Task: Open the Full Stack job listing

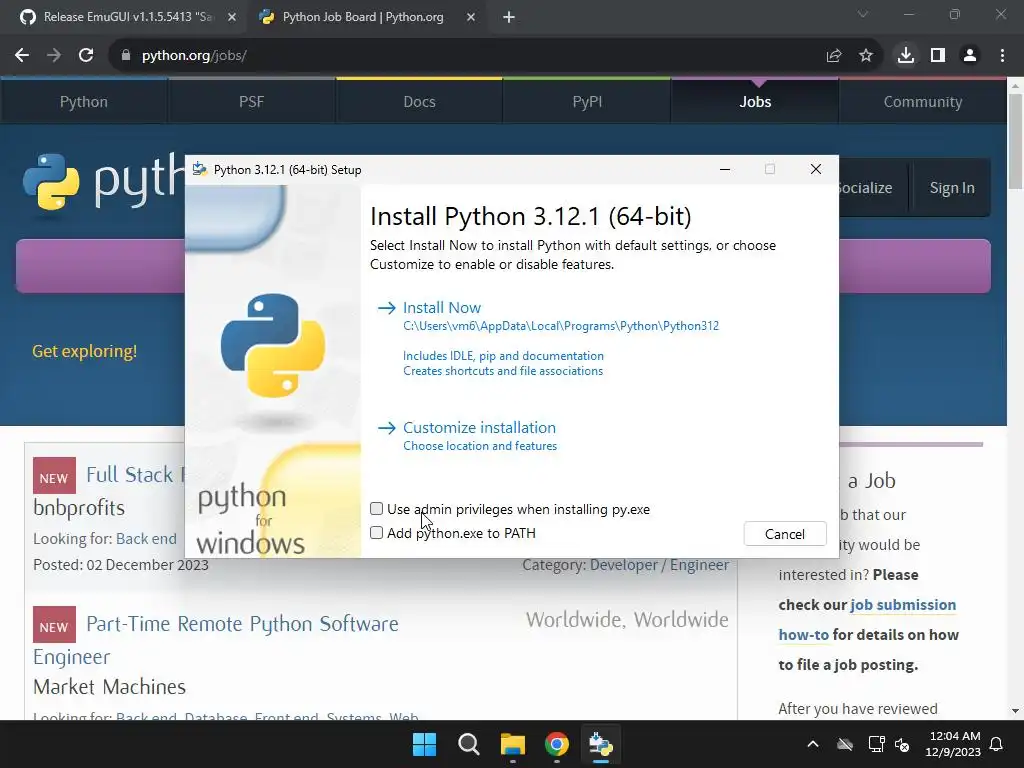Action: click(x=136, y=475)
